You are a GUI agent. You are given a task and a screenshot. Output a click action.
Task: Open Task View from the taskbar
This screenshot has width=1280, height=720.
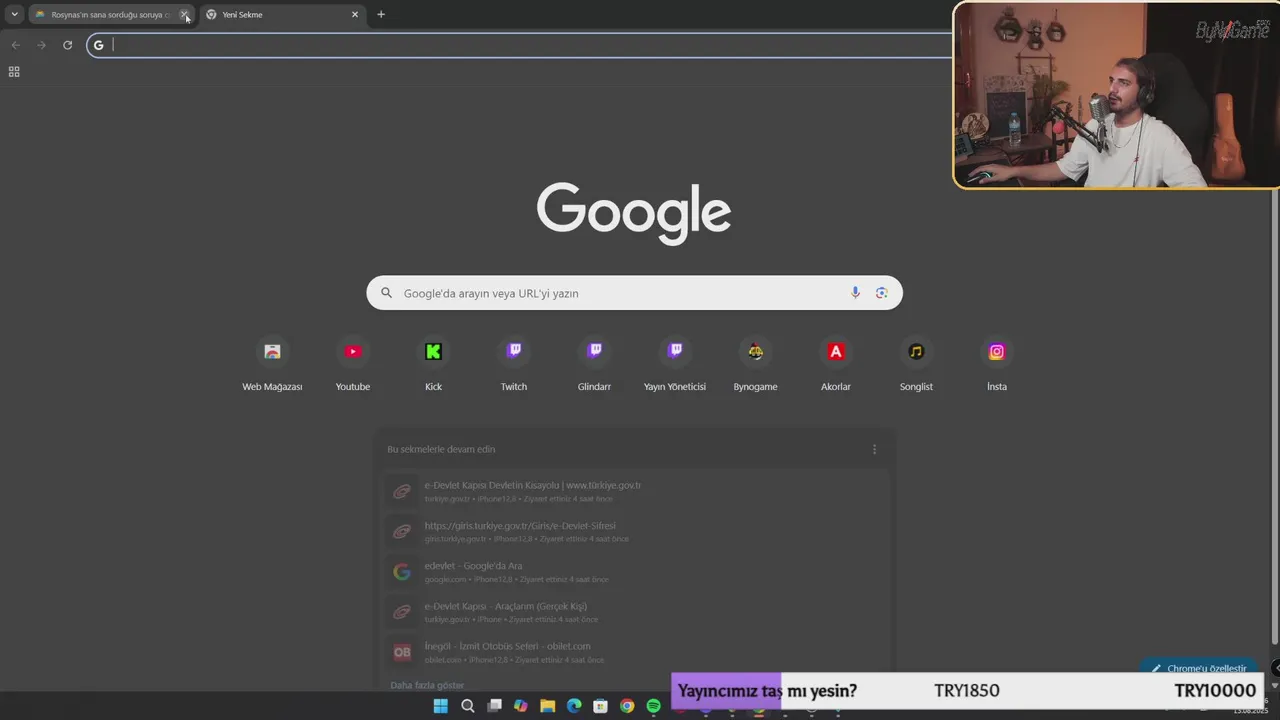pos(494,706)
